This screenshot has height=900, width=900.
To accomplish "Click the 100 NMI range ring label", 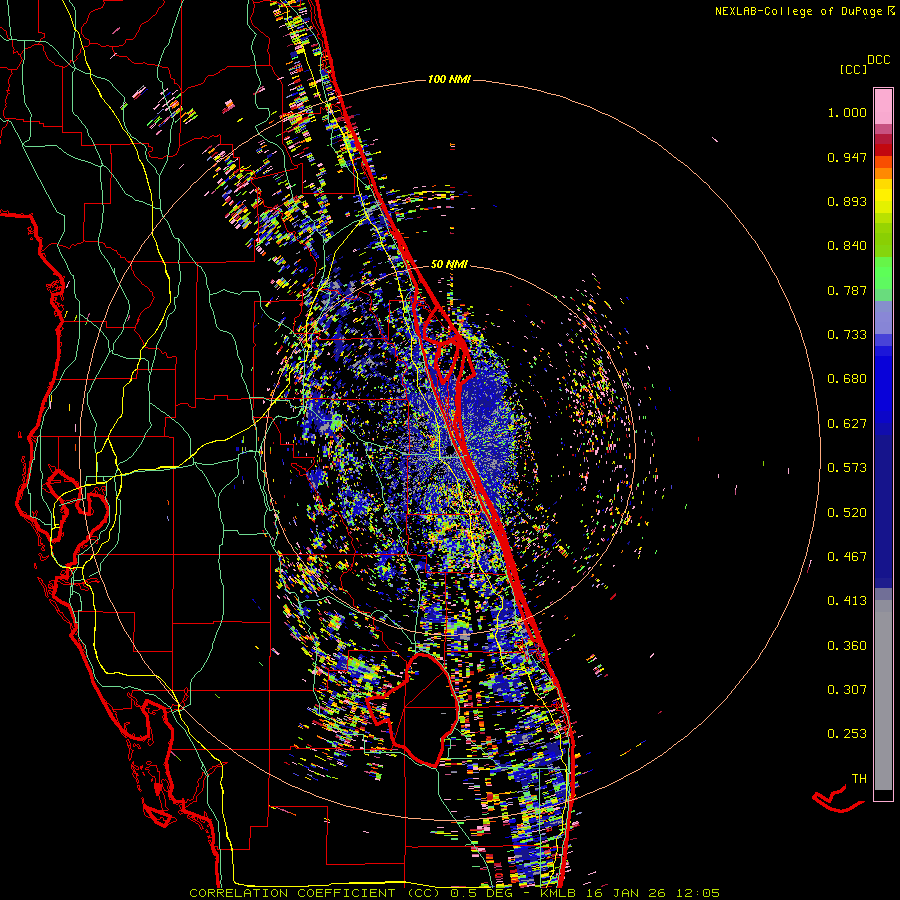I will pos(449,79).
